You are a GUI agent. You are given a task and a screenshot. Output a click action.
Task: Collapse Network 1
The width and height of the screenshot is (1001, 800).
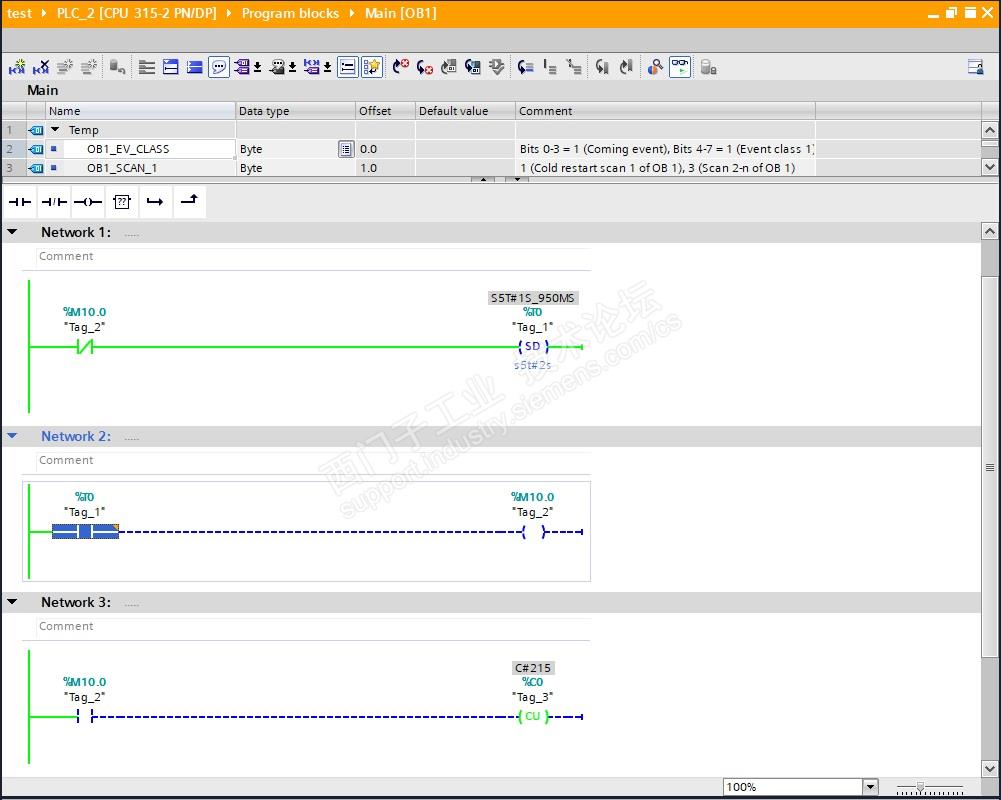tap(12, 232)
